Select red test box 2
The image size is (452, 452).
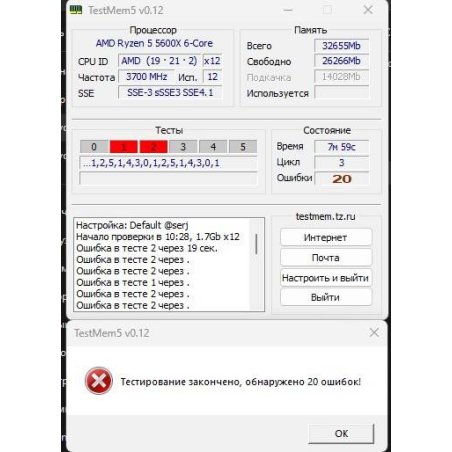point(153,147)
